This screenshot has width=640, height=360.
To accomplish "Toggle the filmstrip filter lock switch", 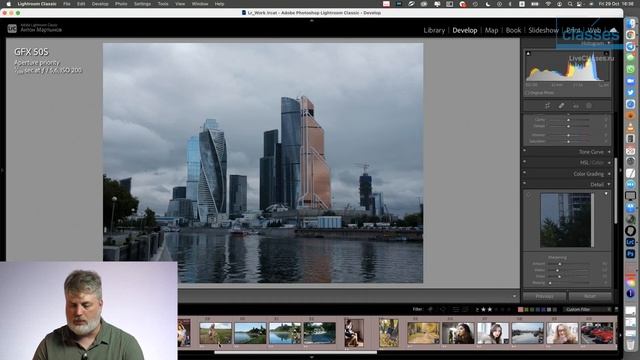I will click(x=616, y=309).
